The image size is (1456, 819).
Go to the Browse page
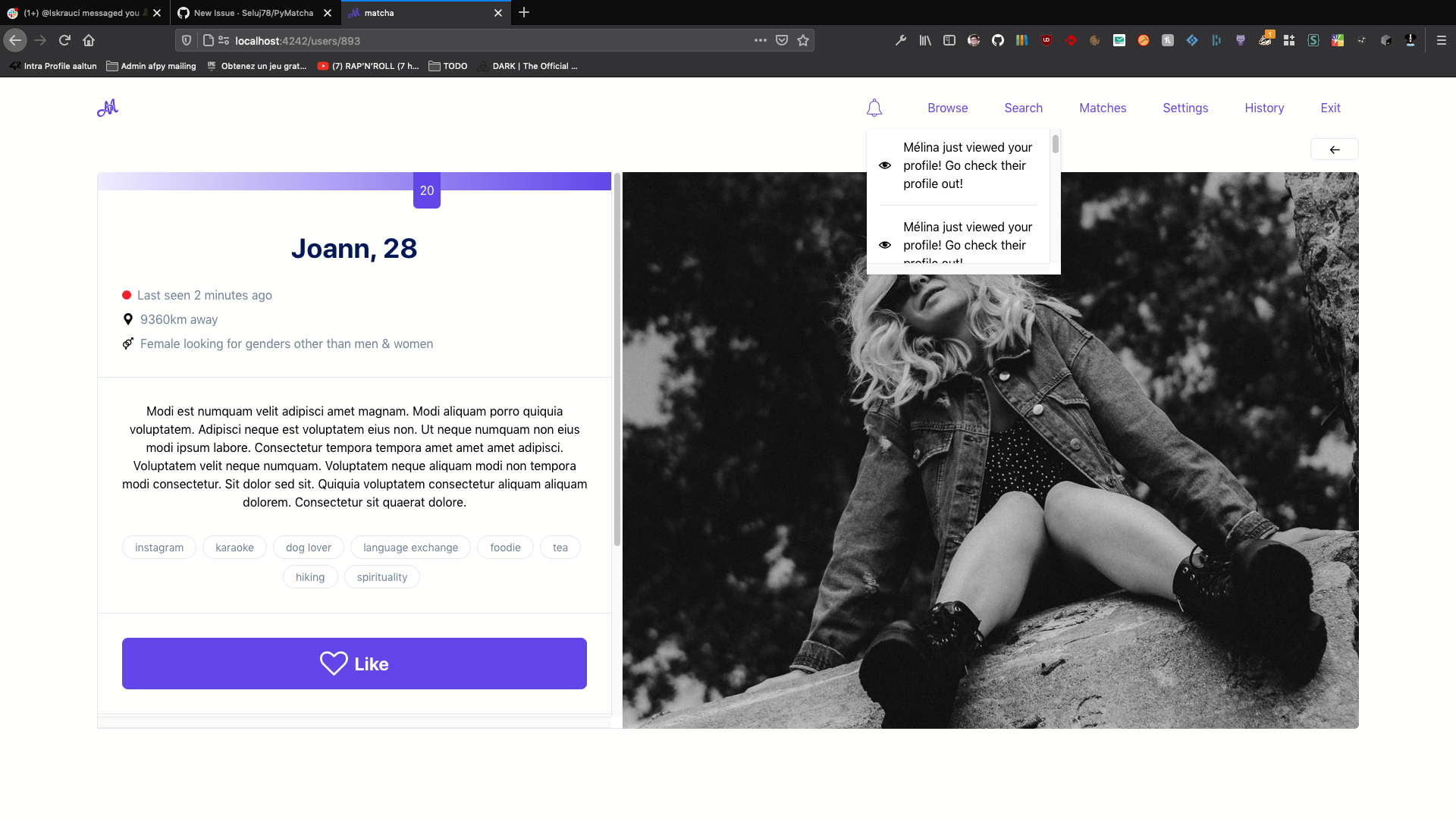point(947,108)
